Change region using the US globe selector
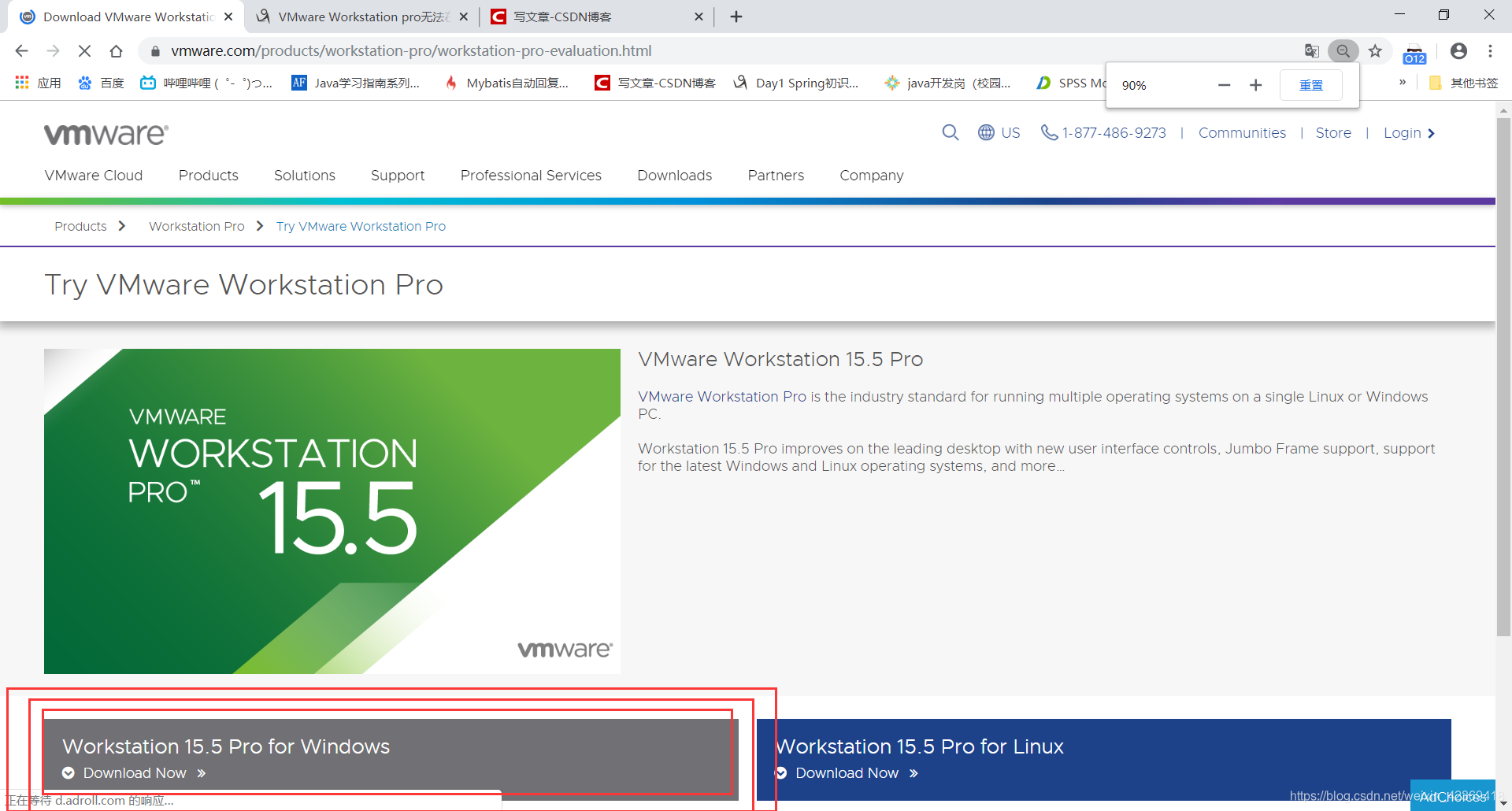 coord(999,132)
